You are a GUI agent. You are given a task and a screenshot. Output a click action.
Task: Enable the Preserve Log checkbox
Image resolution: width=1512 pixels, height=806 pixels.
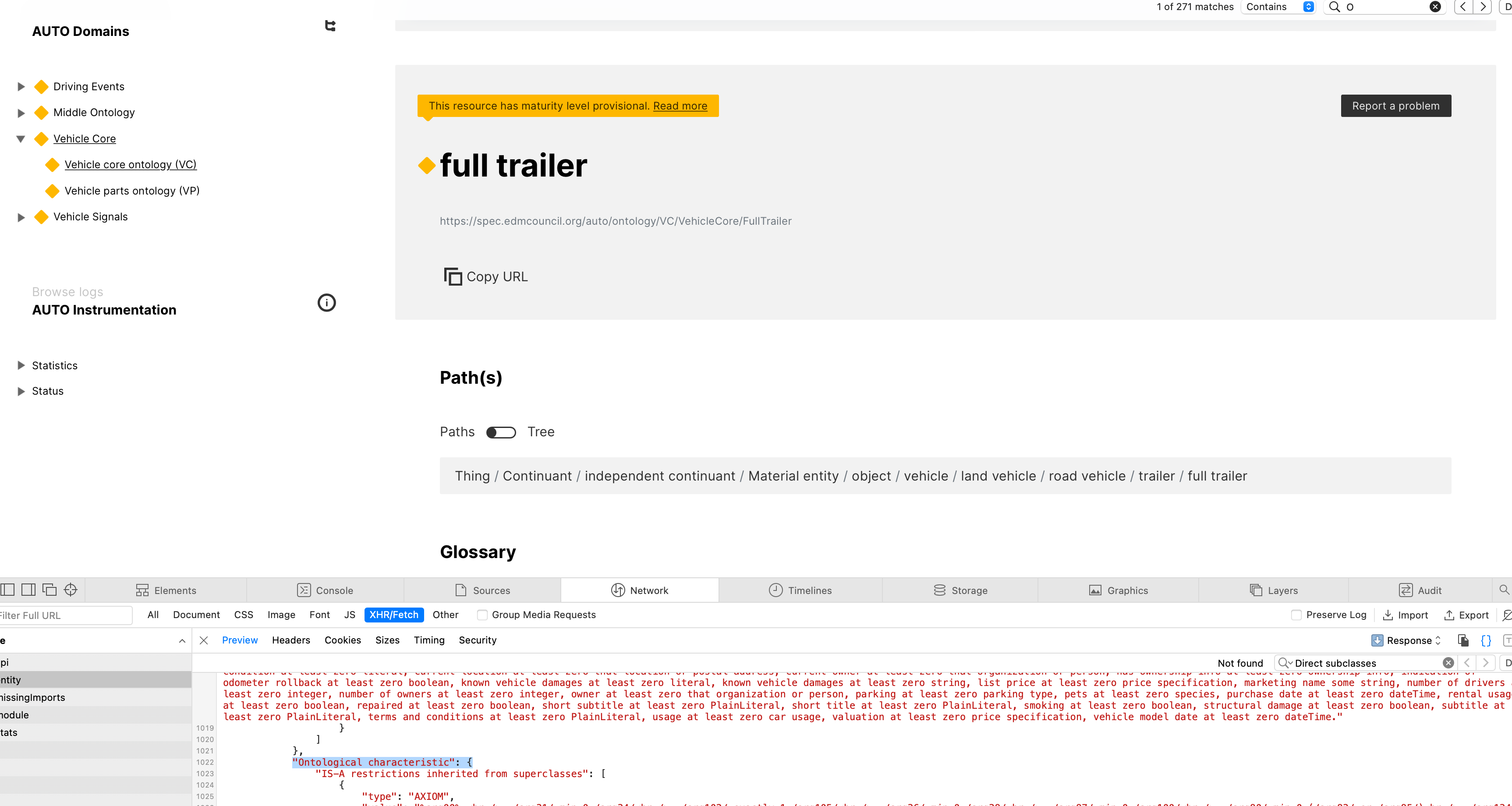coord(1296,615)
